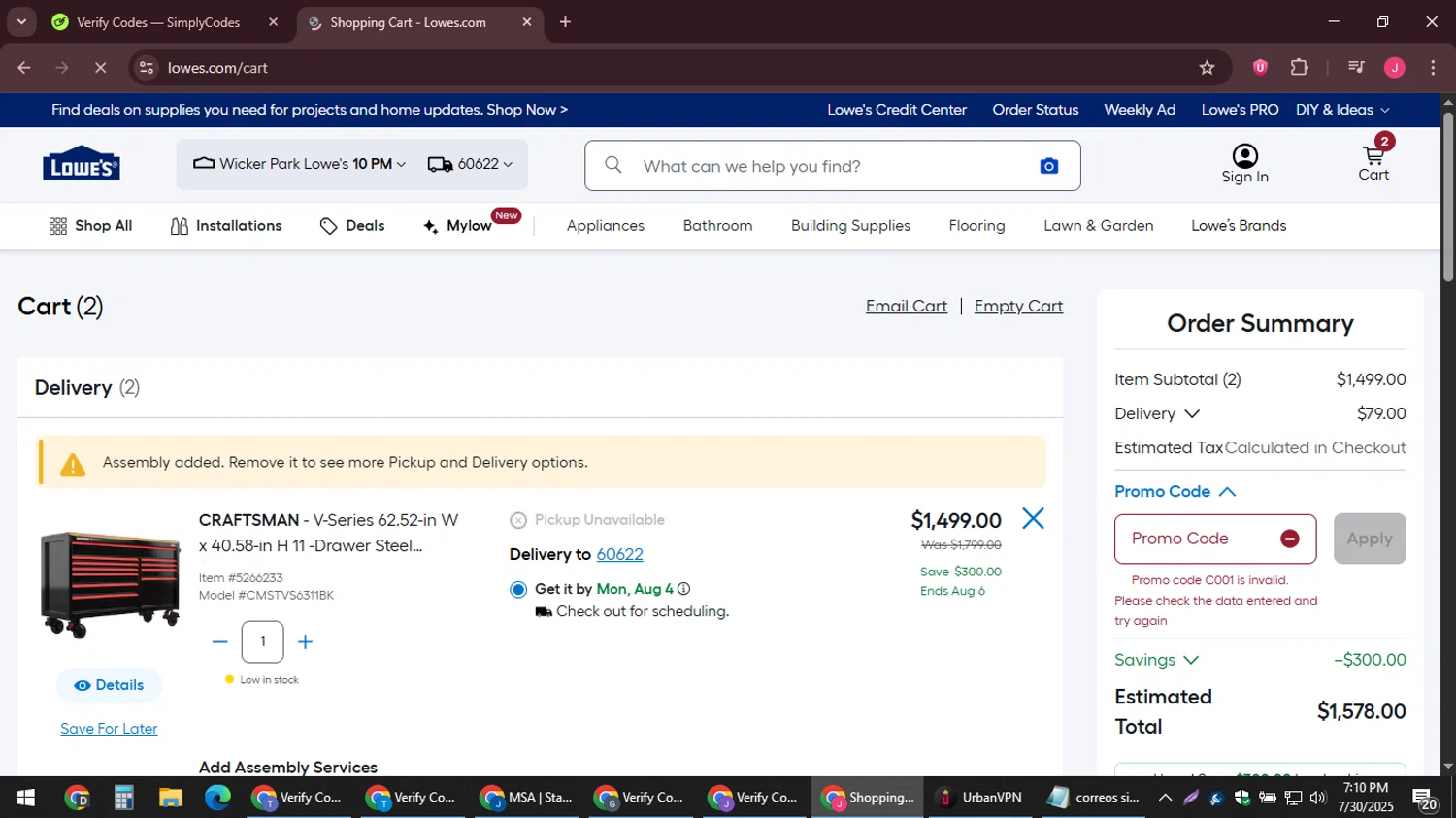Open Flooring category

[x=976, y=226]
